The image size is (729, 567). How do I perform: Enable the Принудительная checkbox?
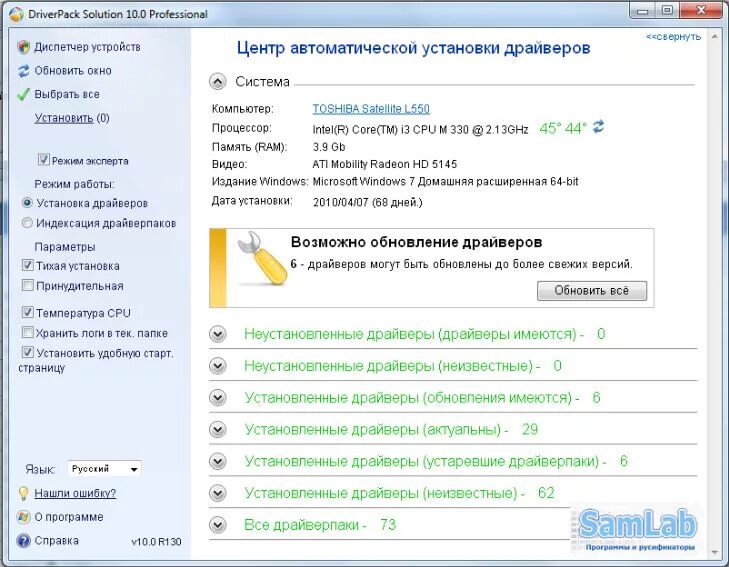tap(27, 285)
